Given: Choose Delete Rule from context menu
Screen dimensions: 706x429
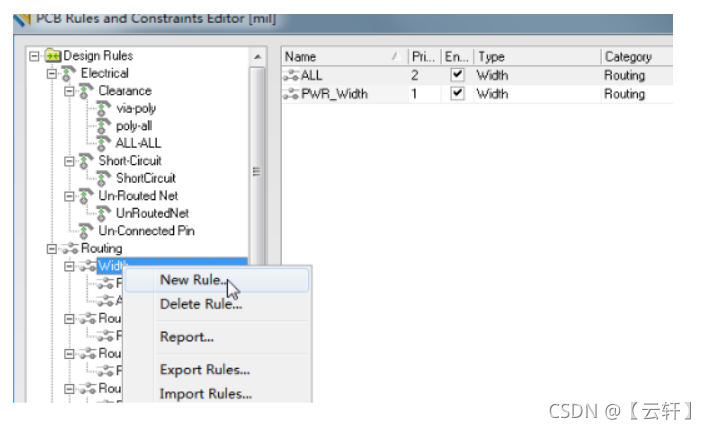Looking at the screenshot, I should click(x=217, y=304).
